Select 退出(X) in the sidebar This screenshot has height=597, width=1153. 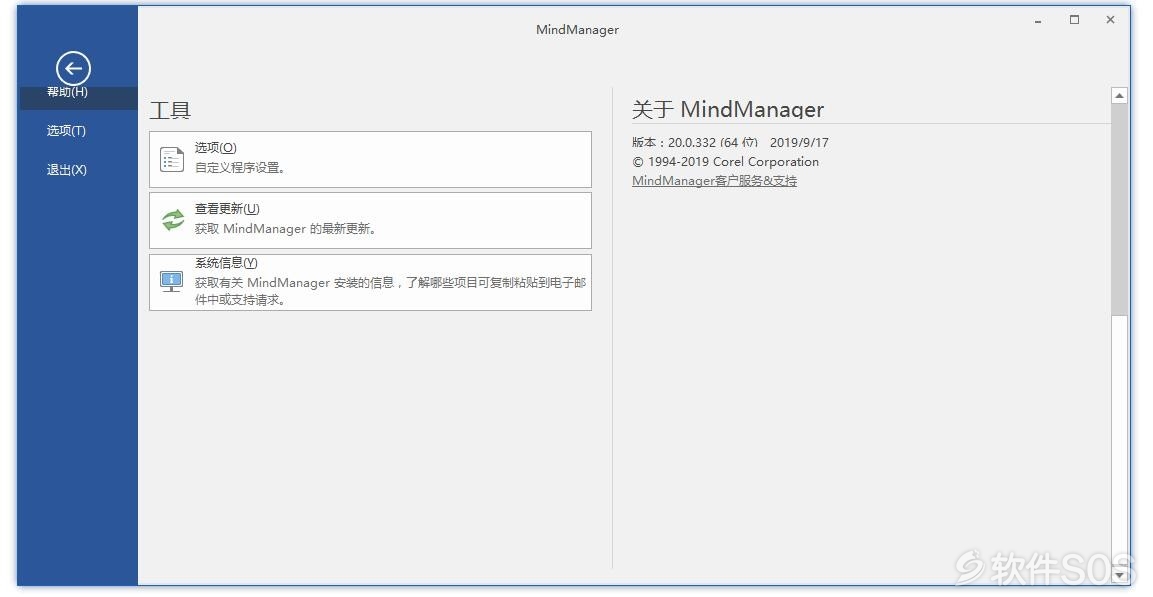(66, 170)
